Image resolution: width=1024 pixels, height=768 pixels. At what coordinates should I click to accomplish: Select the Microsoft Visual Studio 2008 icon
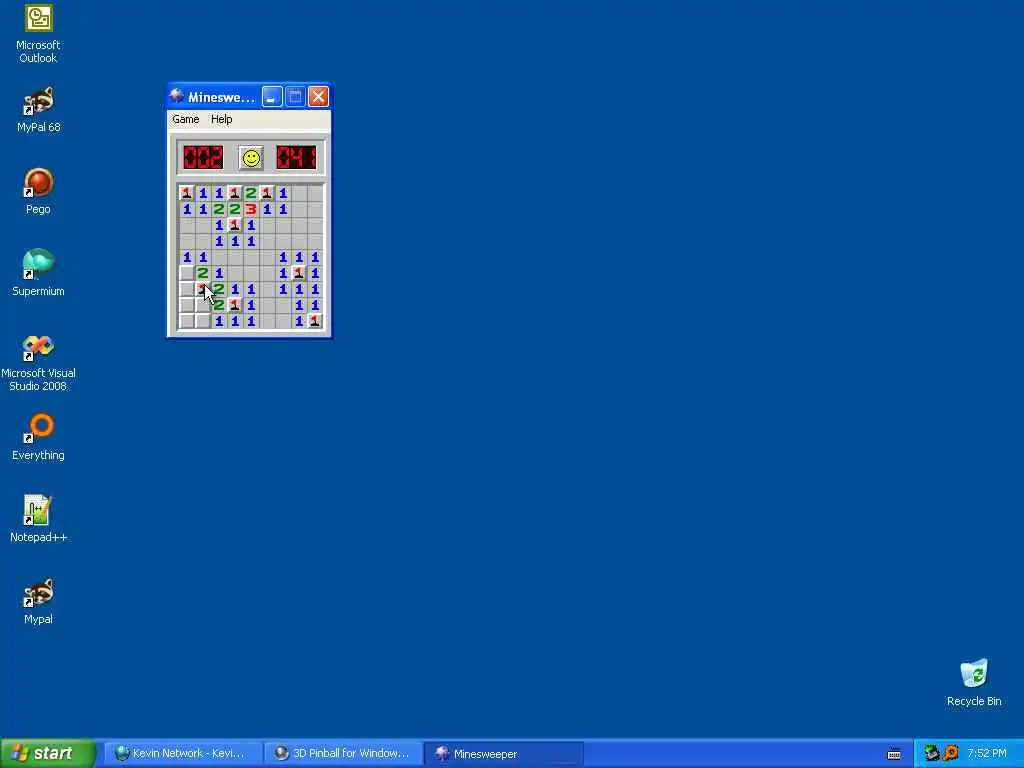[x=39, y=363]
